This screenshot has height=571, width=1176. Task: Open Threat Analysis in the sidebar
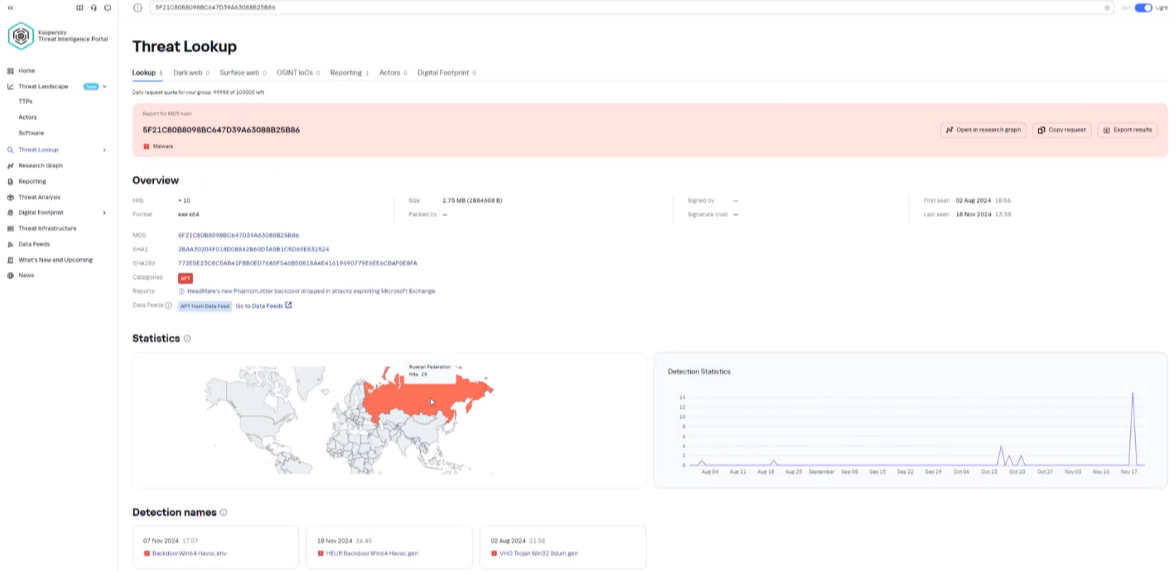coord(39,197)
